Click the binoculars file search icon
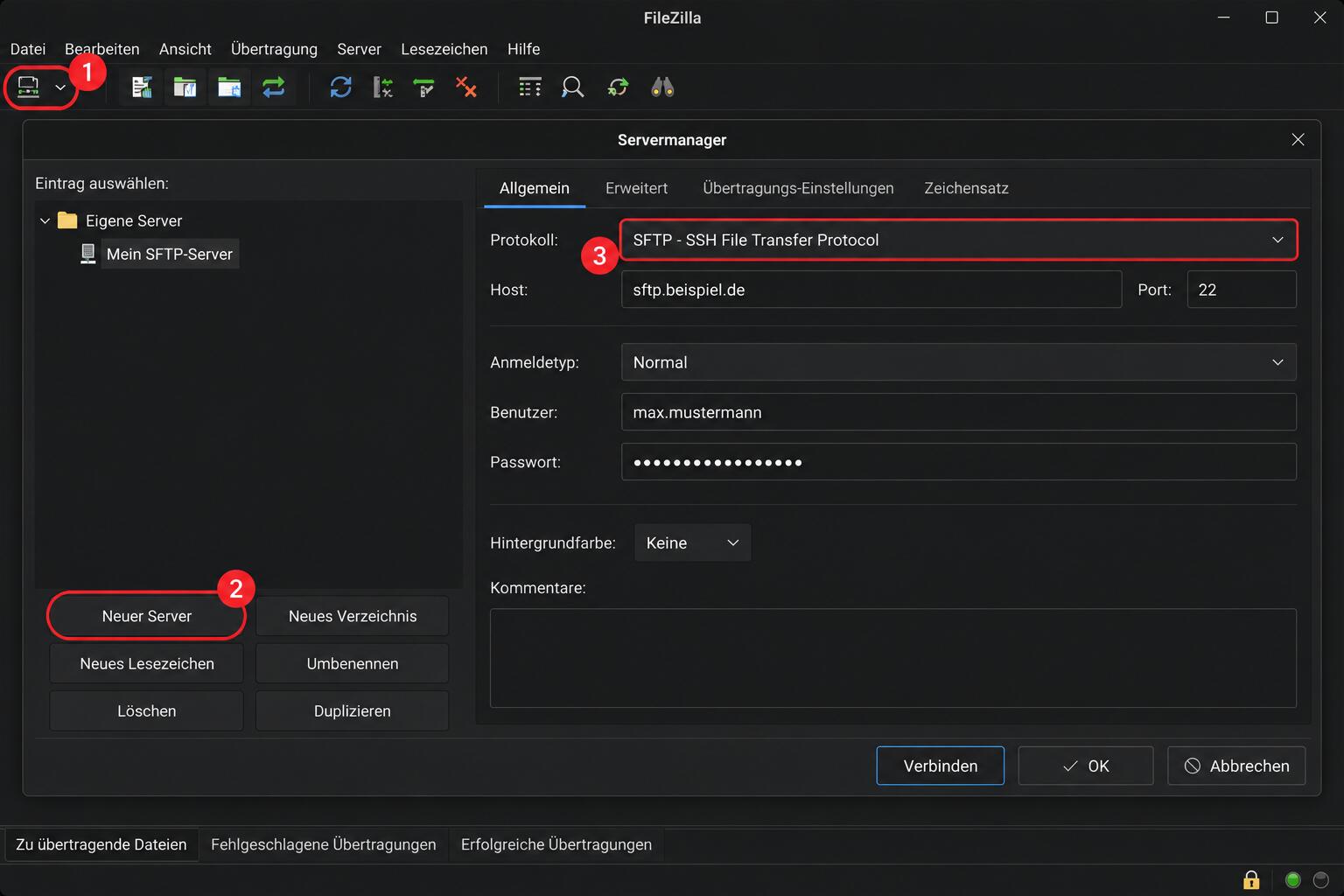Screen dimensions: 1344x896 662,87
